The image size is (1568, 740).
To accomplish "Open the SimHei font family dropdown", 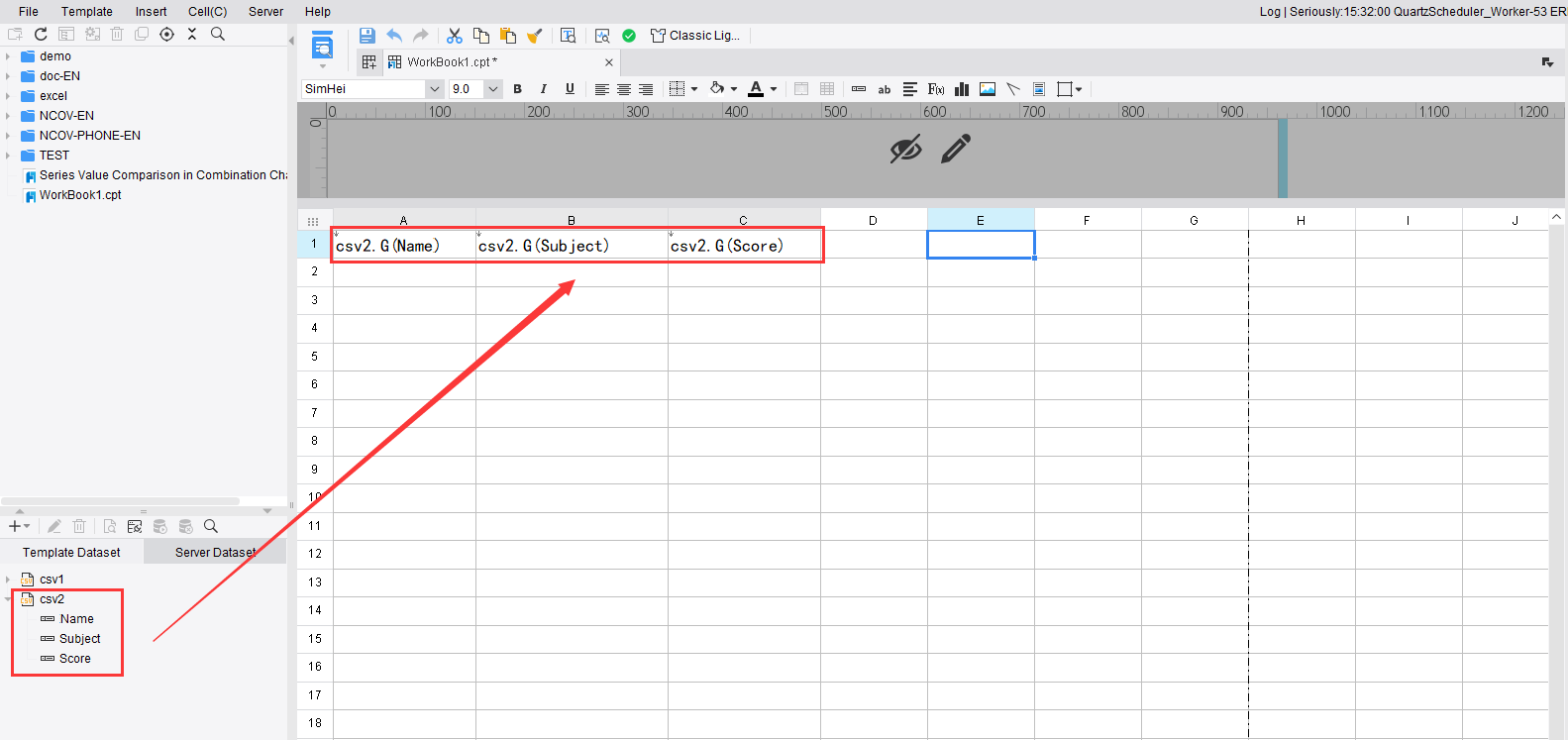I will (x=434, y=89).
